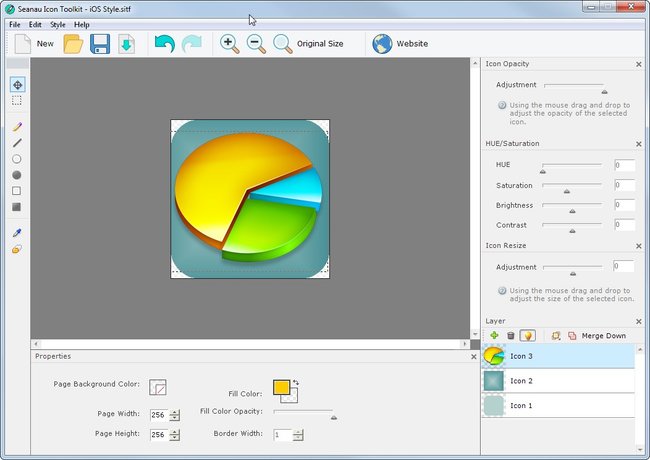Zoom in with the plus magnifier
This screenshot has width=650, height=460.
(x=229, y=44)
